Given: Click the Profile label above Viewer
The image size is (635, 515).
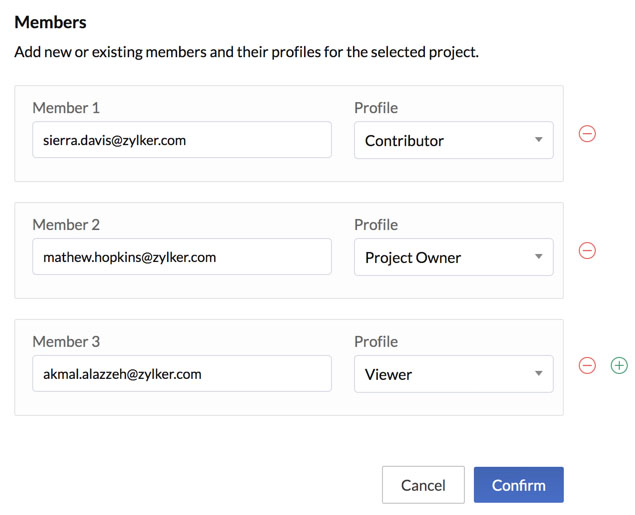Looking at the screenshot, I should click(x=376, y=342).
